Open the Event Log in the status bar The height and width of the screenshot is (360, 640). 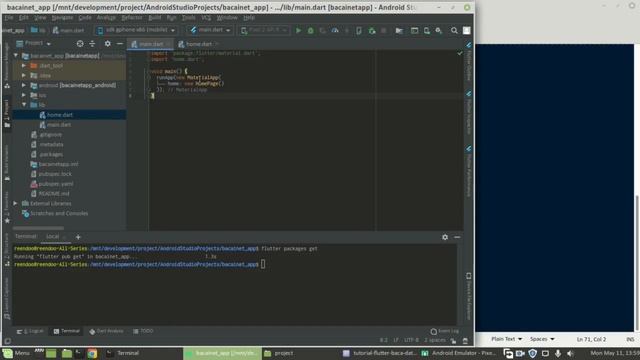click(x=445, y=331)
